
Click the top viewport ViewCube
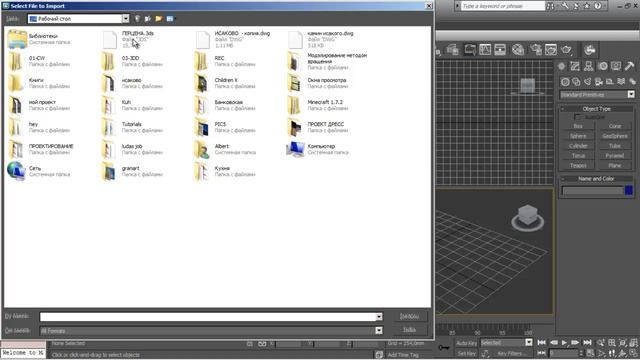pos(527,87)
